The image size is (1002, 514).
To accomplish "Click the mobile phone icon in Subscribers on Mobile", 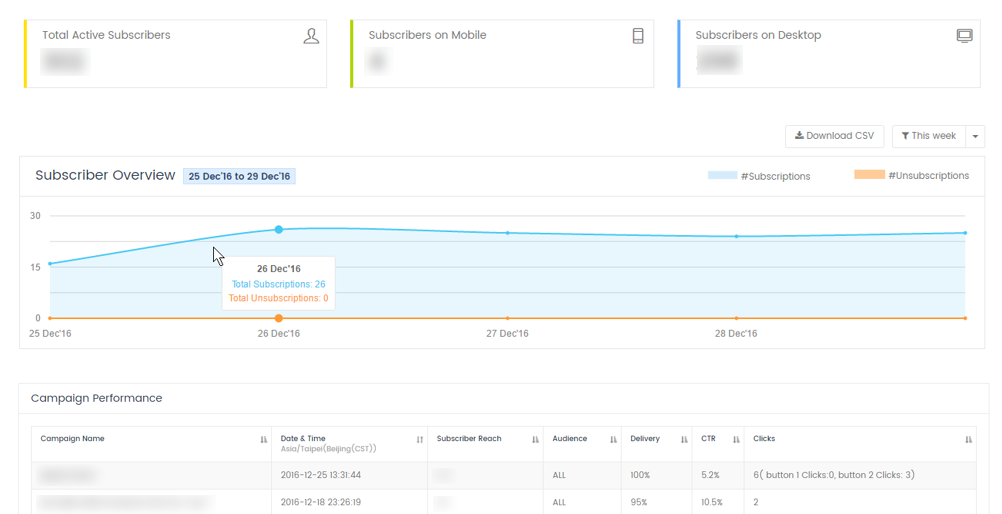I will click(x=638, y=36).
